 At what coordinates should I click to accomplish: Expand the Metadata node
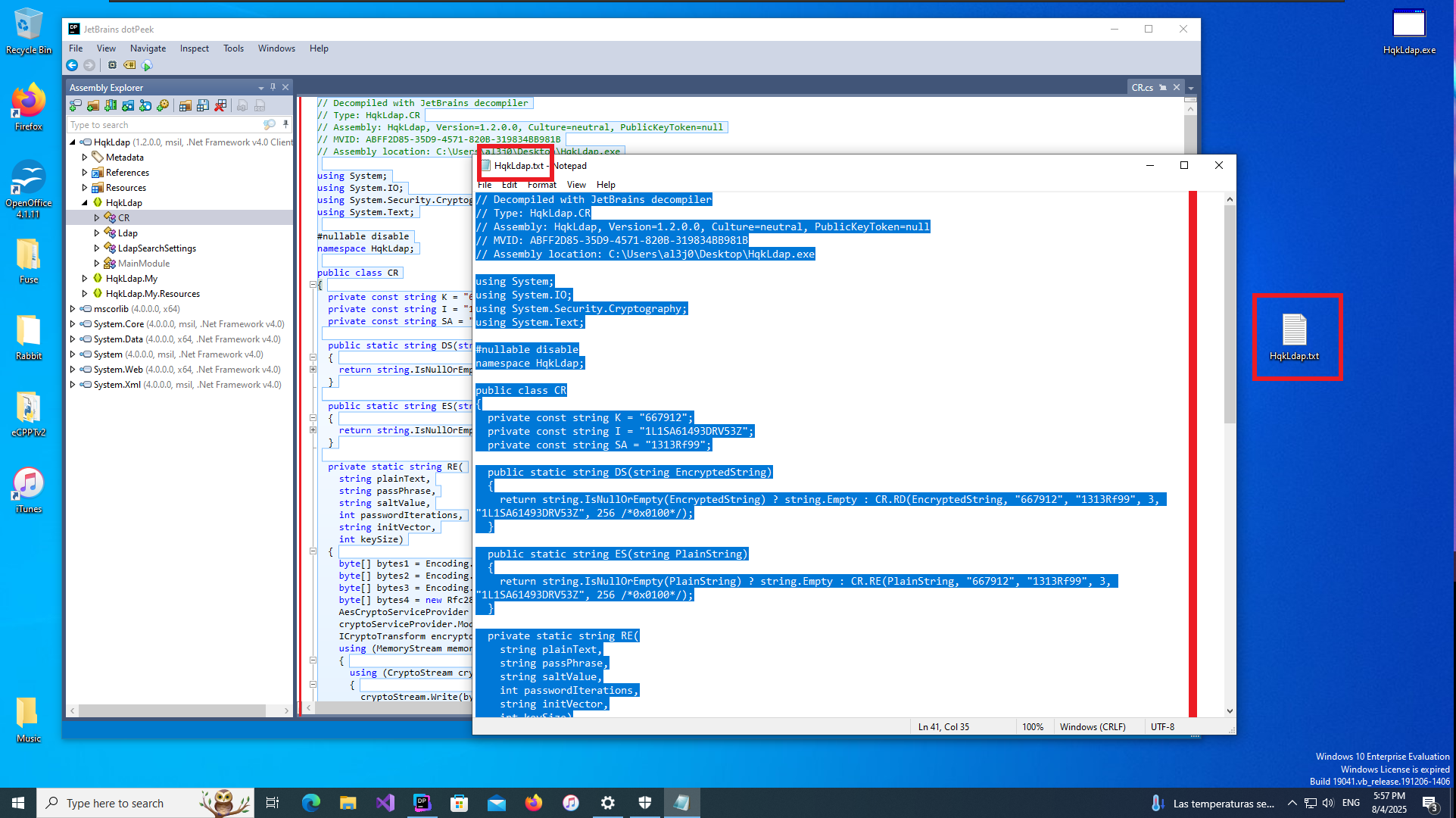coord(85,158)
